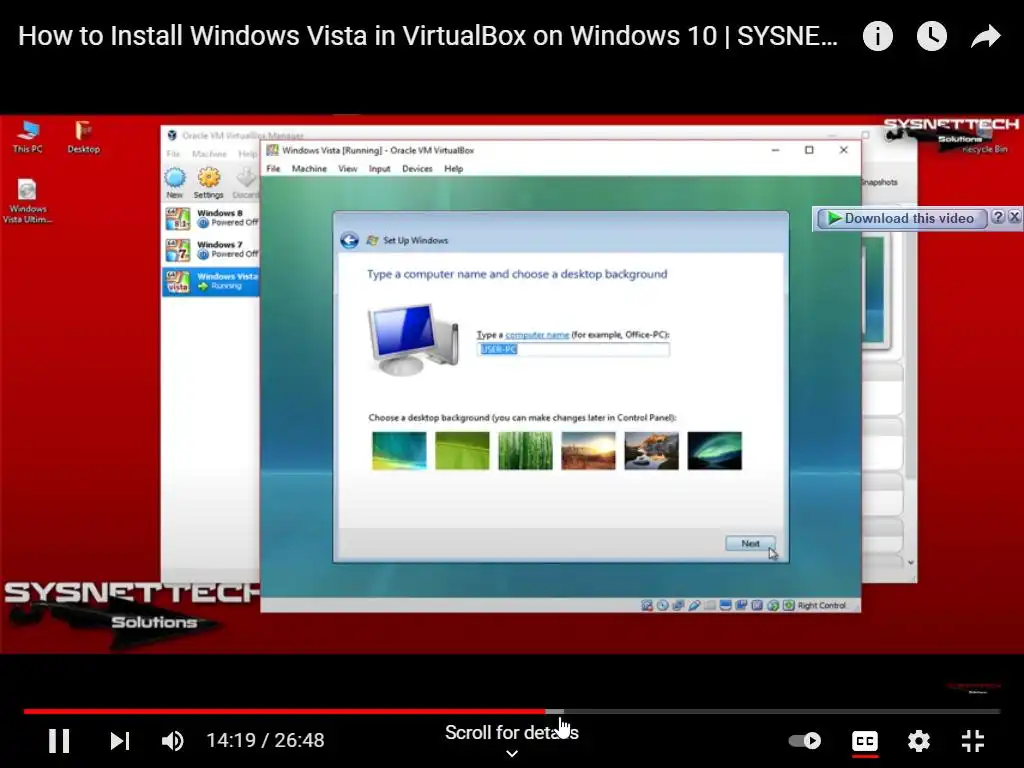Maximize the Windows Vista VM window
The height and width of the screenshot is (768, 1024).
coord(809,150)
